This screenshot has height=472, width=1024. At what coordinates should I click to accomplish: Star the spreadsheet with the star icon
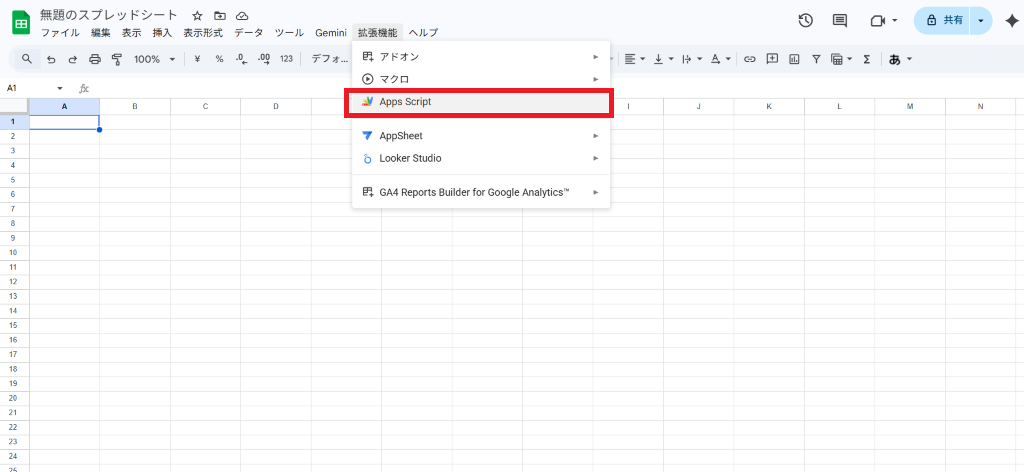197,16
